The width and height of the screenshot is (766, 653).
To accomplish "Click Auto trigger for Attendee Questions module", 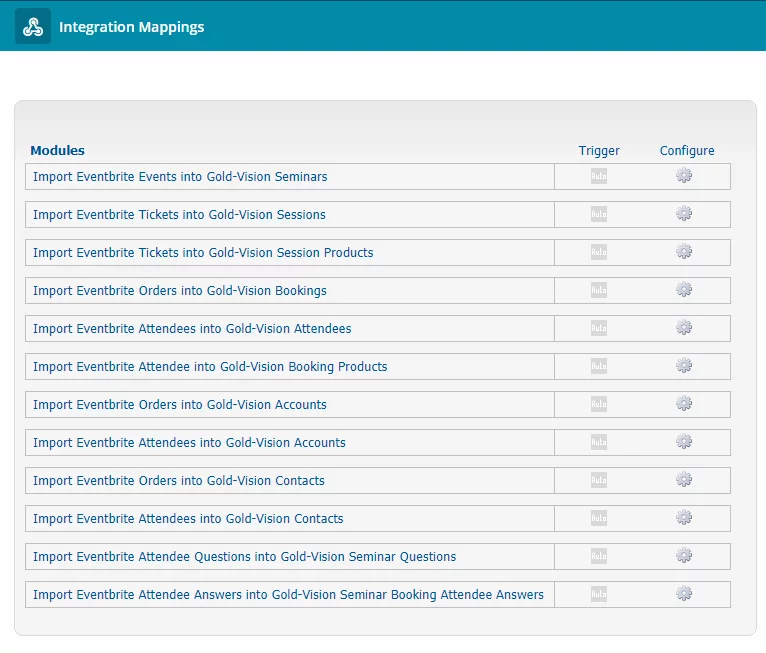I will (599, 556).
